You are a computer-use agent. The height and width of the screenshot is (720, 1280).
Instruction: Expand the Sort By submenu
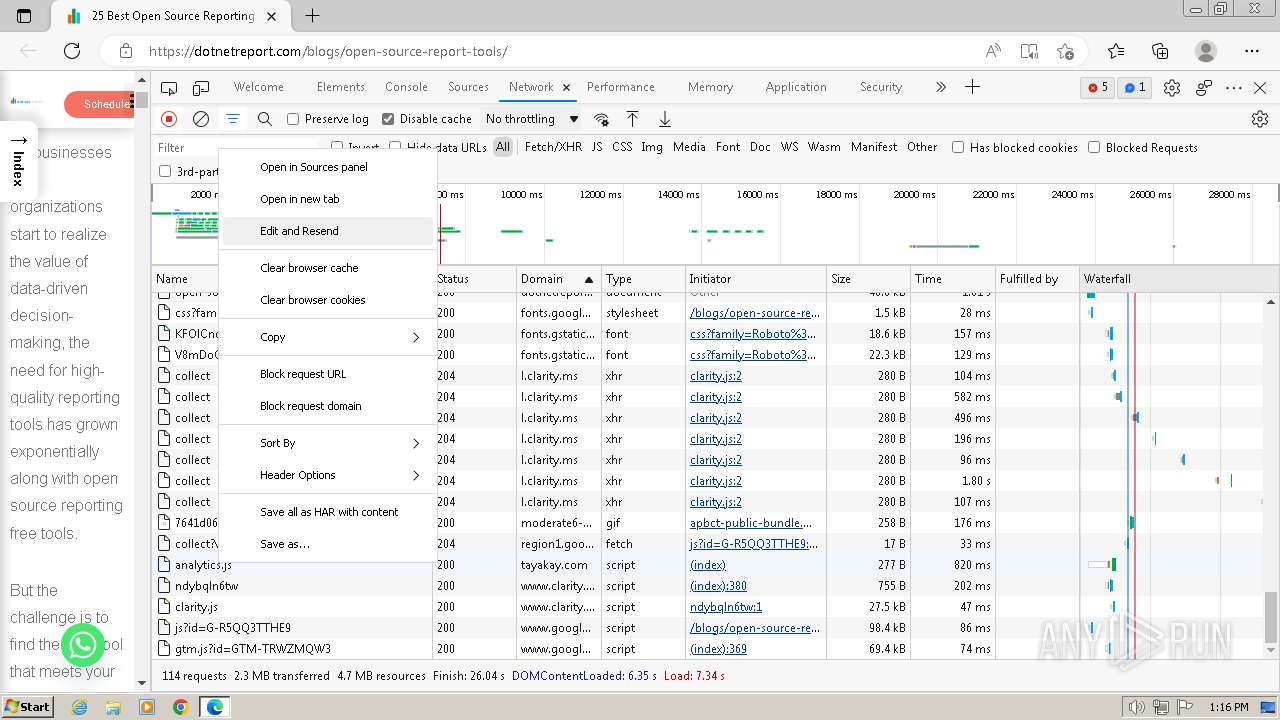[x=328, y=443]
